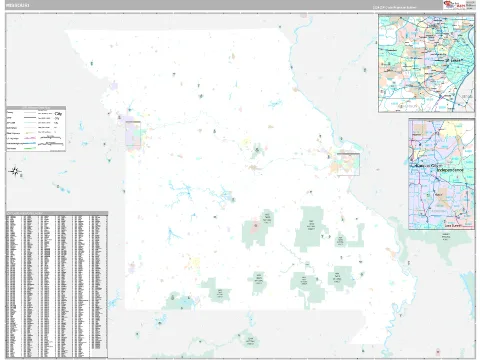Click the St. Louis label in inset

pyautogui.click(x=454, y=60)
